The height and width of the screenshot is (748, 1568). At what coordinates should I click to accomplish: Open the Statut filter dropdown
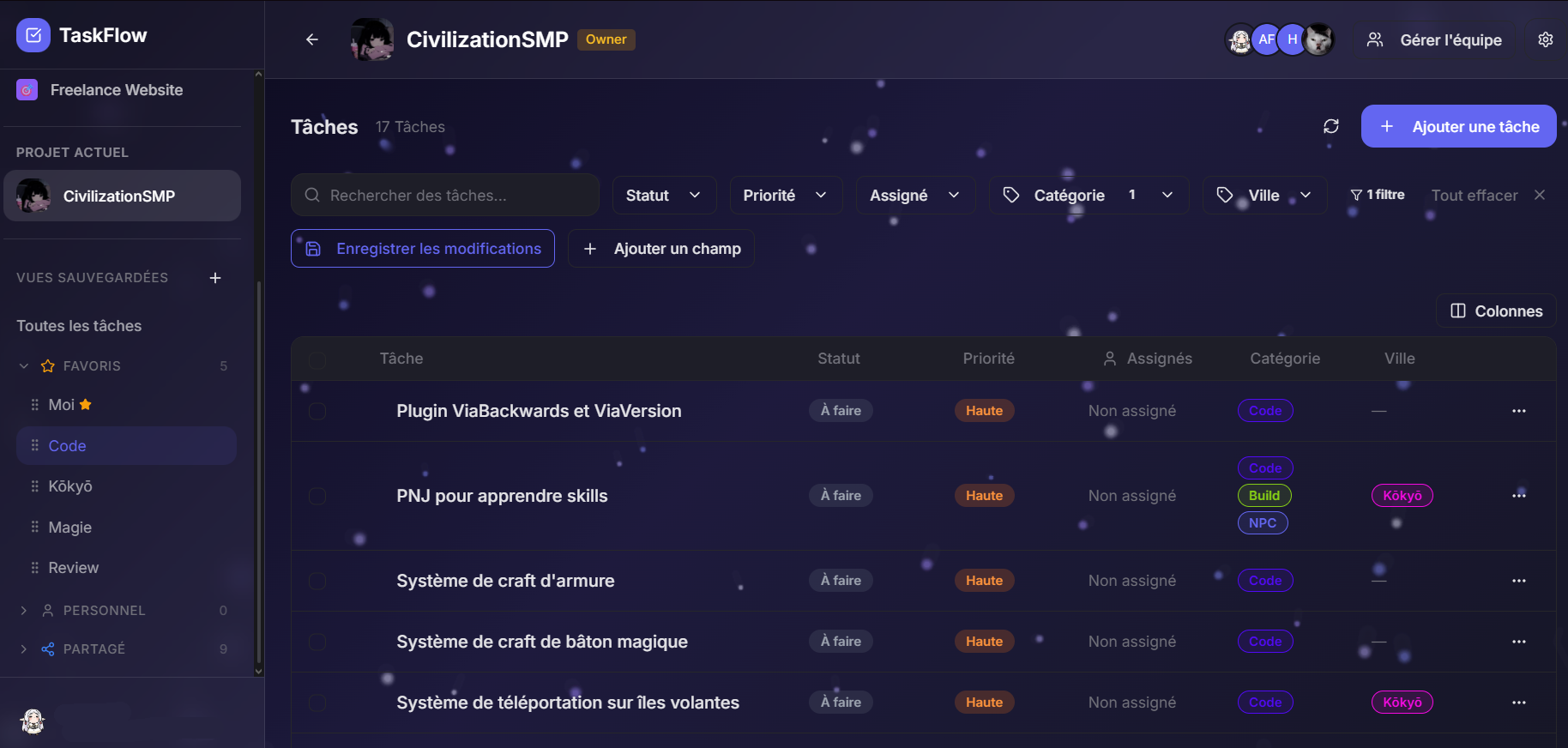pos(664,195)
